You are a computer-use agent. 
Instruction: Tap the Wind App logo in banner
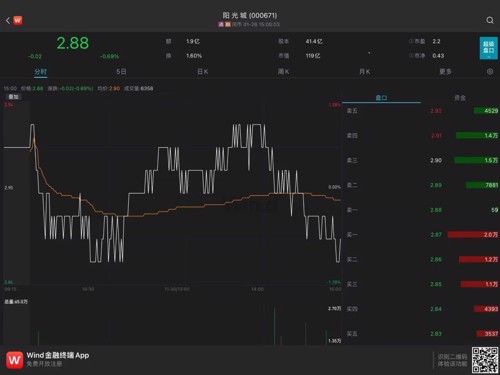(15, 360)
